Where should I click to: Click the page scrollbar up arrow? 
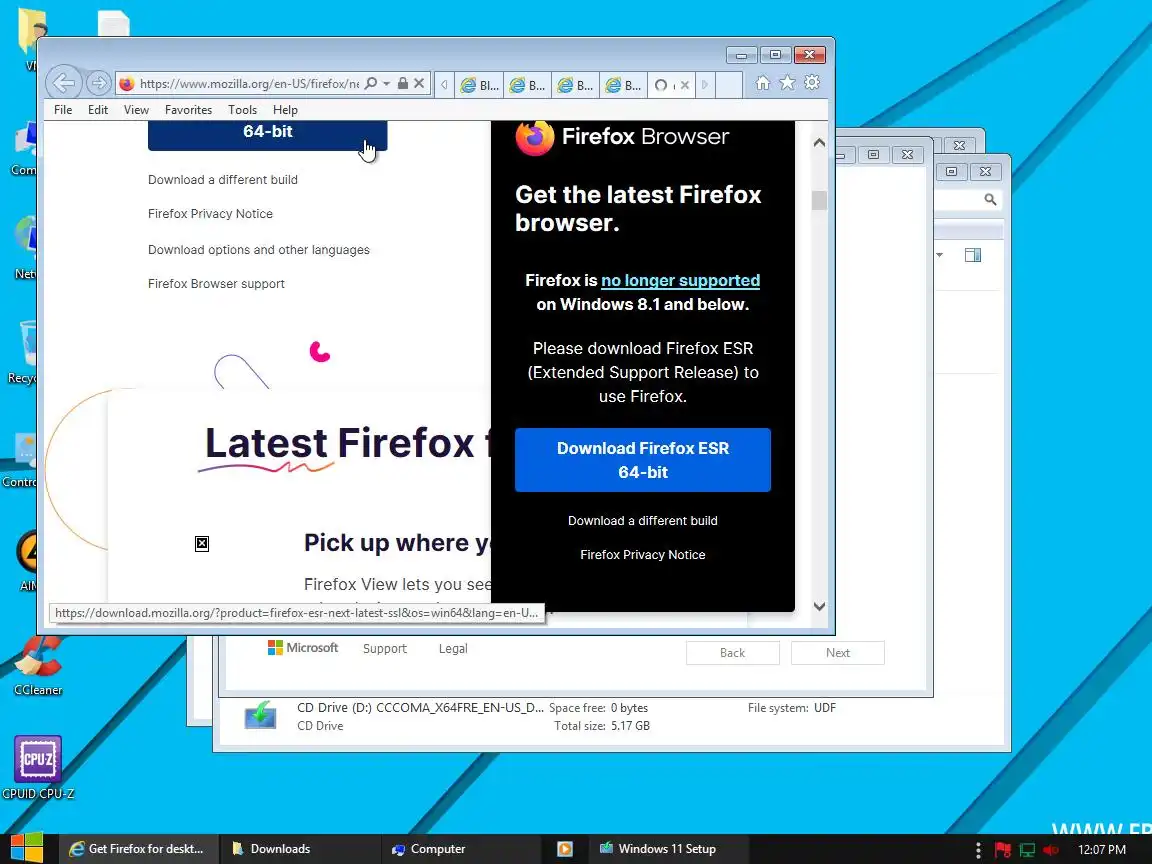pos(819,143)
